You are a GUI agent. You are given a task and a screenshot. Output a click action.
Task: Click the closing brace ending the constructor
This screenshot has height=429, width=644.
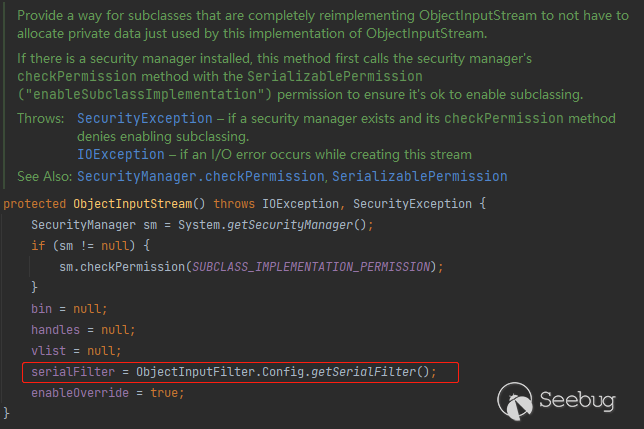[6, 413]
